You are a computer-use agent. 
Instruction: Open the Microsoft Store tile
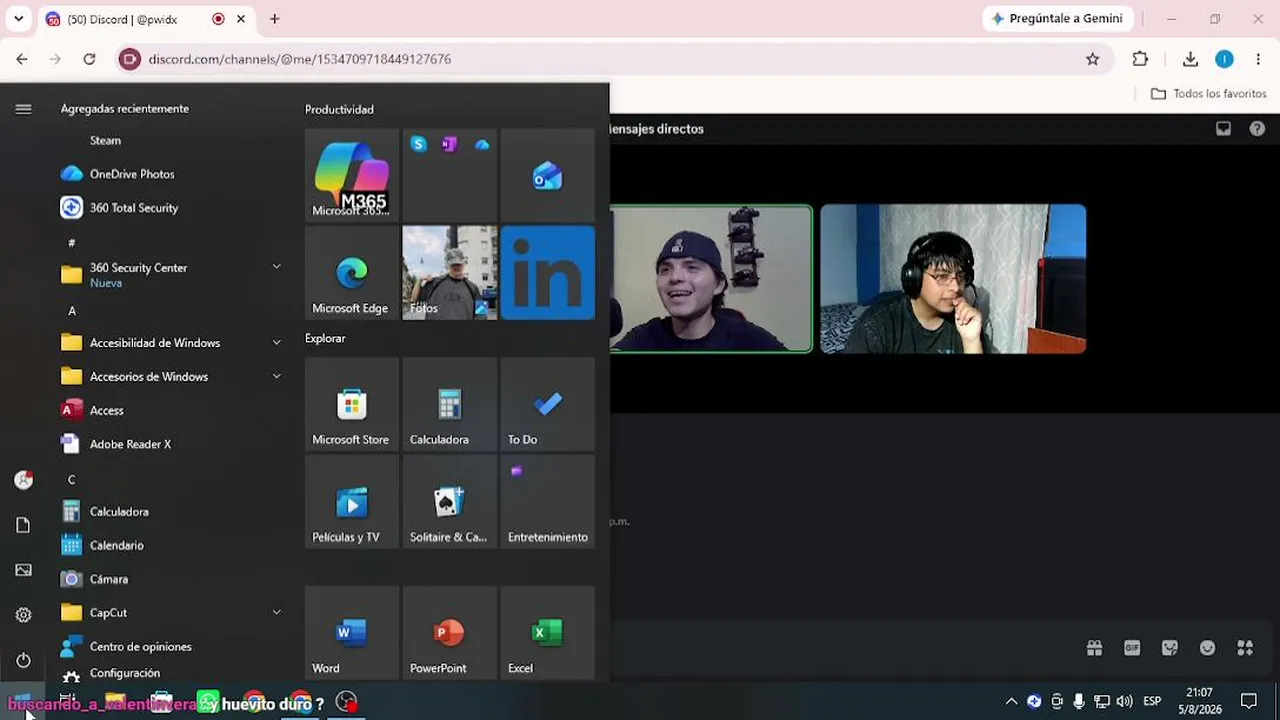coord(351,404)
